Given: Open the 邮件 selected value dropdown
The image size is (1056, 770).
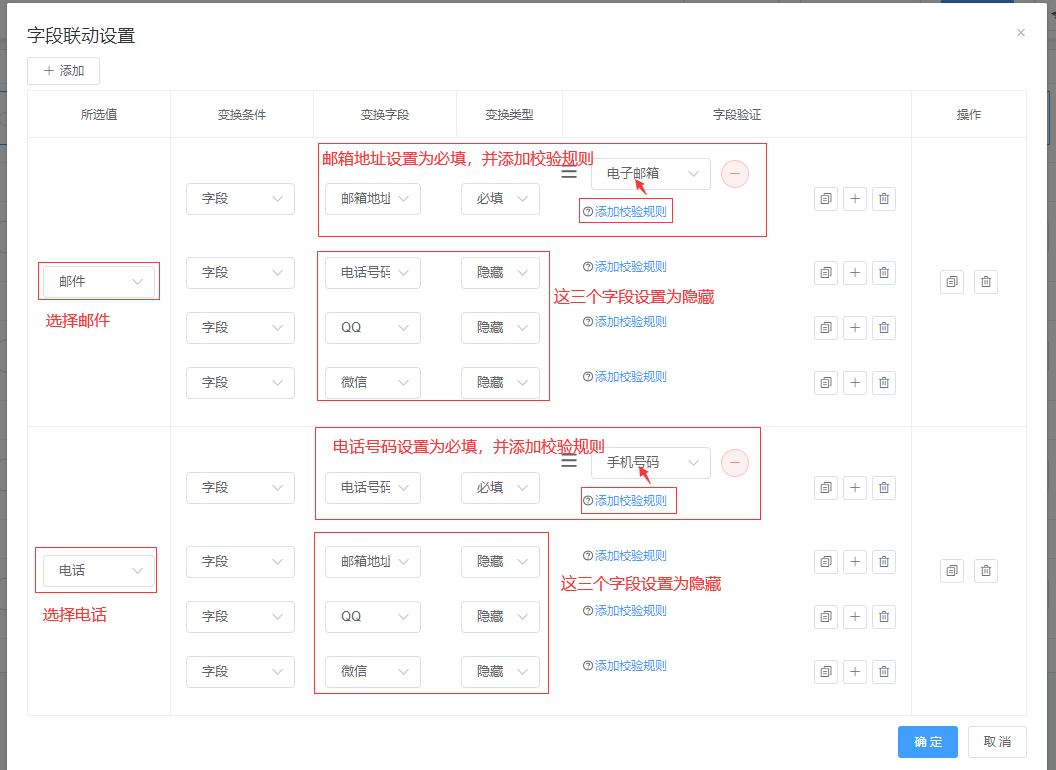Looking at the screenshot, I should [x=99, y=282].
